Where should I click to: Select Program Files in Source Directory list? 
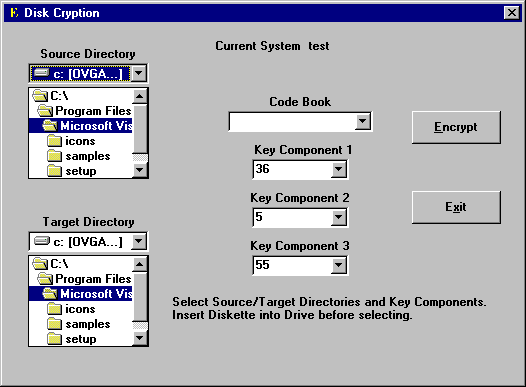tap(81, 111)
